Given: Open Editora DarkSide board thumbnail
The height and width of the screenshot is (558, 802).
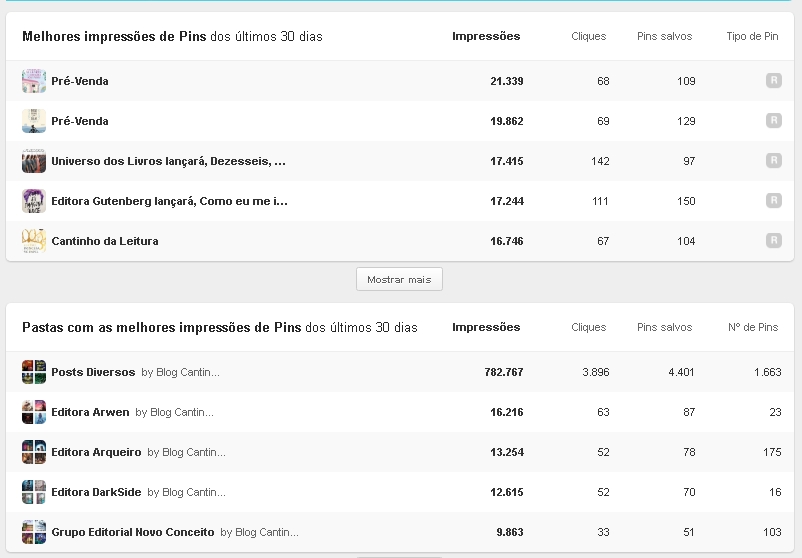Looking at the screenshot, I should pyautogui.click(x=34, y=492).
